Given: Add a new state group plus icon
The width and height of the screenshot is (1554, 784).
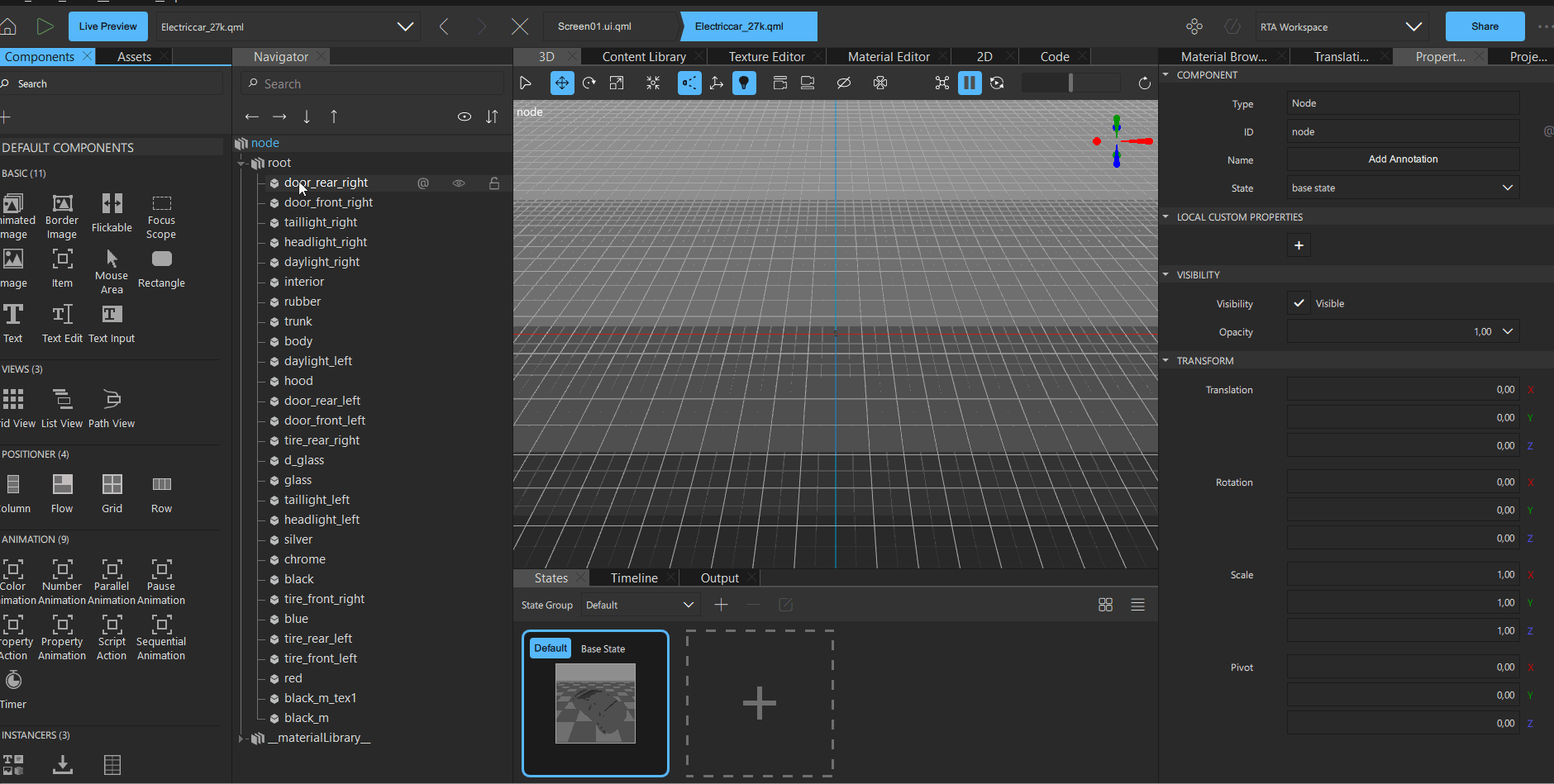Looking at the screenshot, I should click(721, 605).
